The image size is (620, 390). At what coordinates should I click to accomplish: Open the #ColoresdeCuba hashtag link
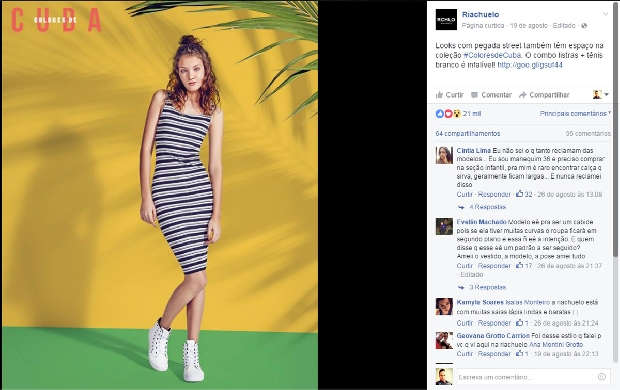[x=492, y=55]
